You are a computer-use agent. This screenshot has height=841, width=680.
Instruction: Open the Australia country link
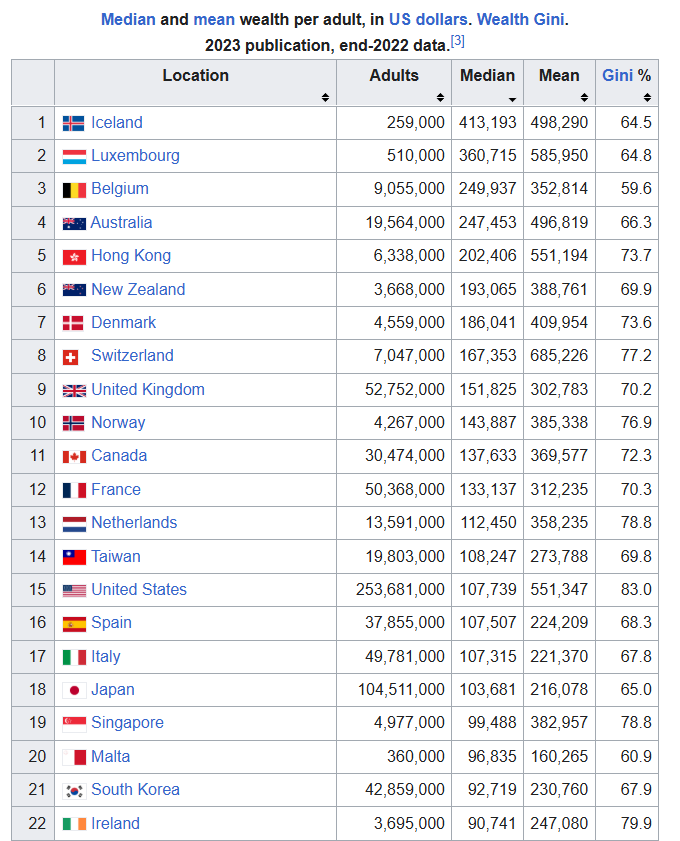(x=121, y=223)
